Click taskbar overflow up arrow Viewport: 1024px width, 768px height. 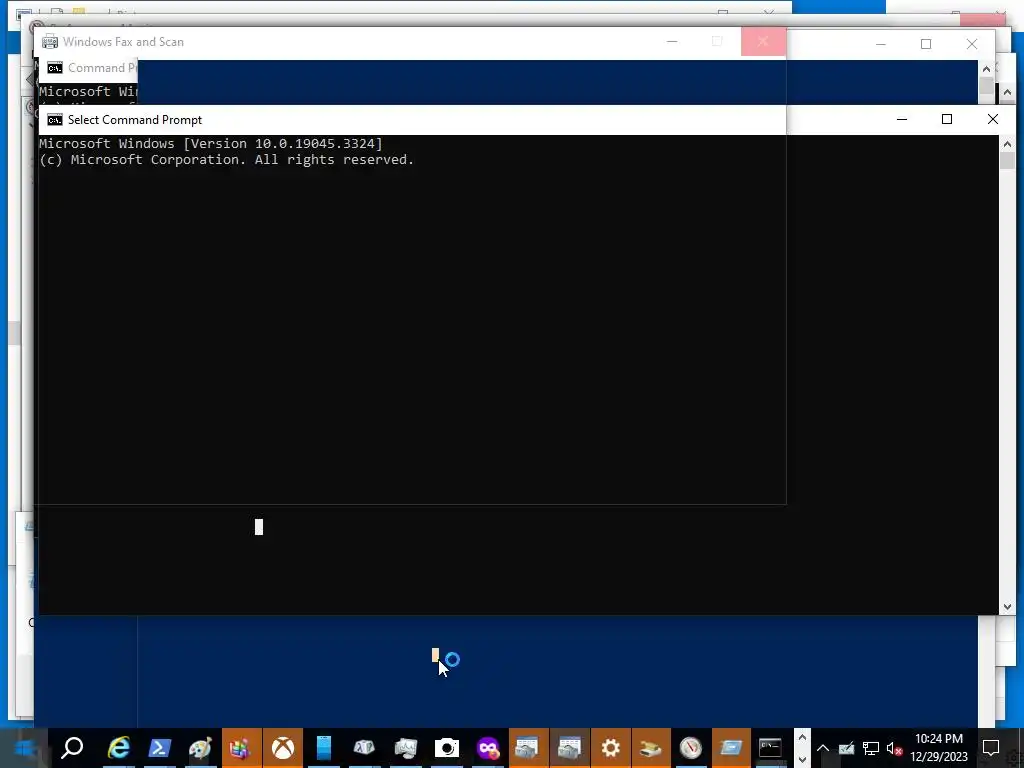click(x=802, y=737)
